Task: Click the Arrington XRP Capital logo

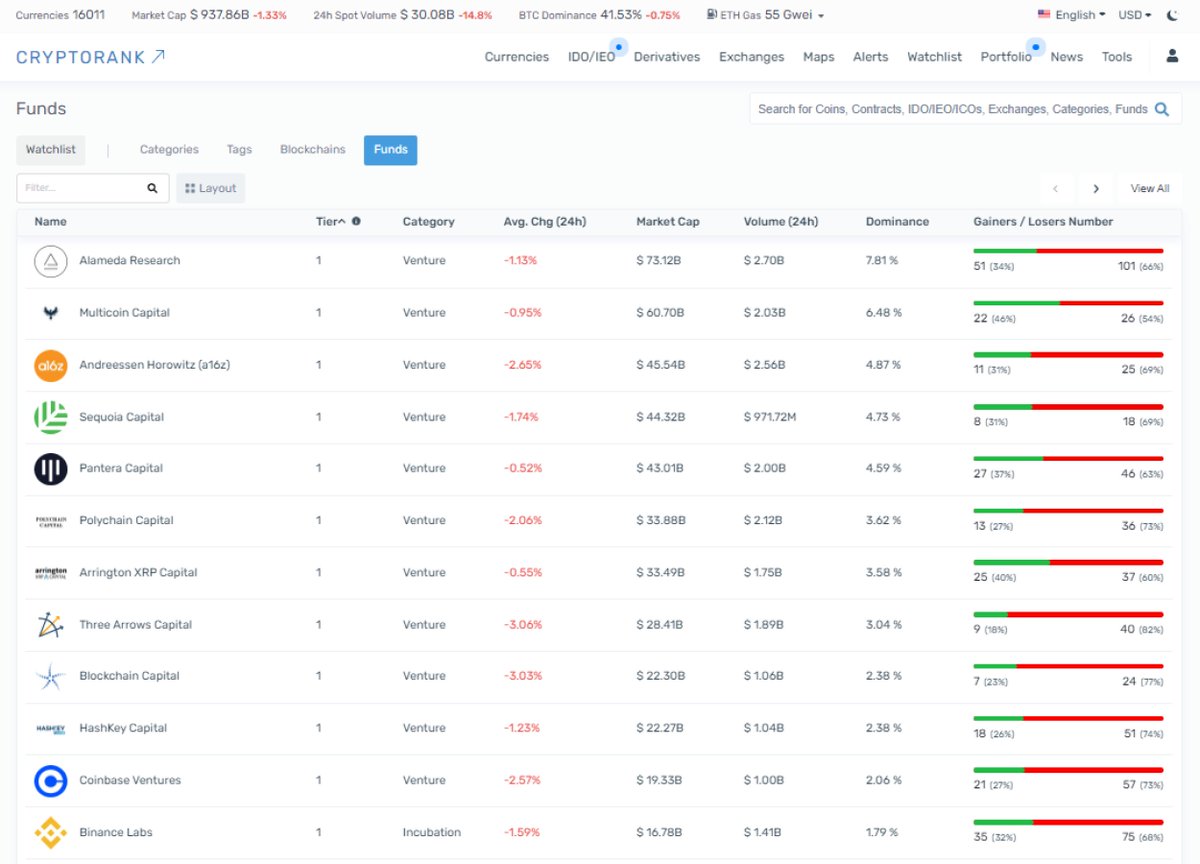Action: (x=50, y=573)
